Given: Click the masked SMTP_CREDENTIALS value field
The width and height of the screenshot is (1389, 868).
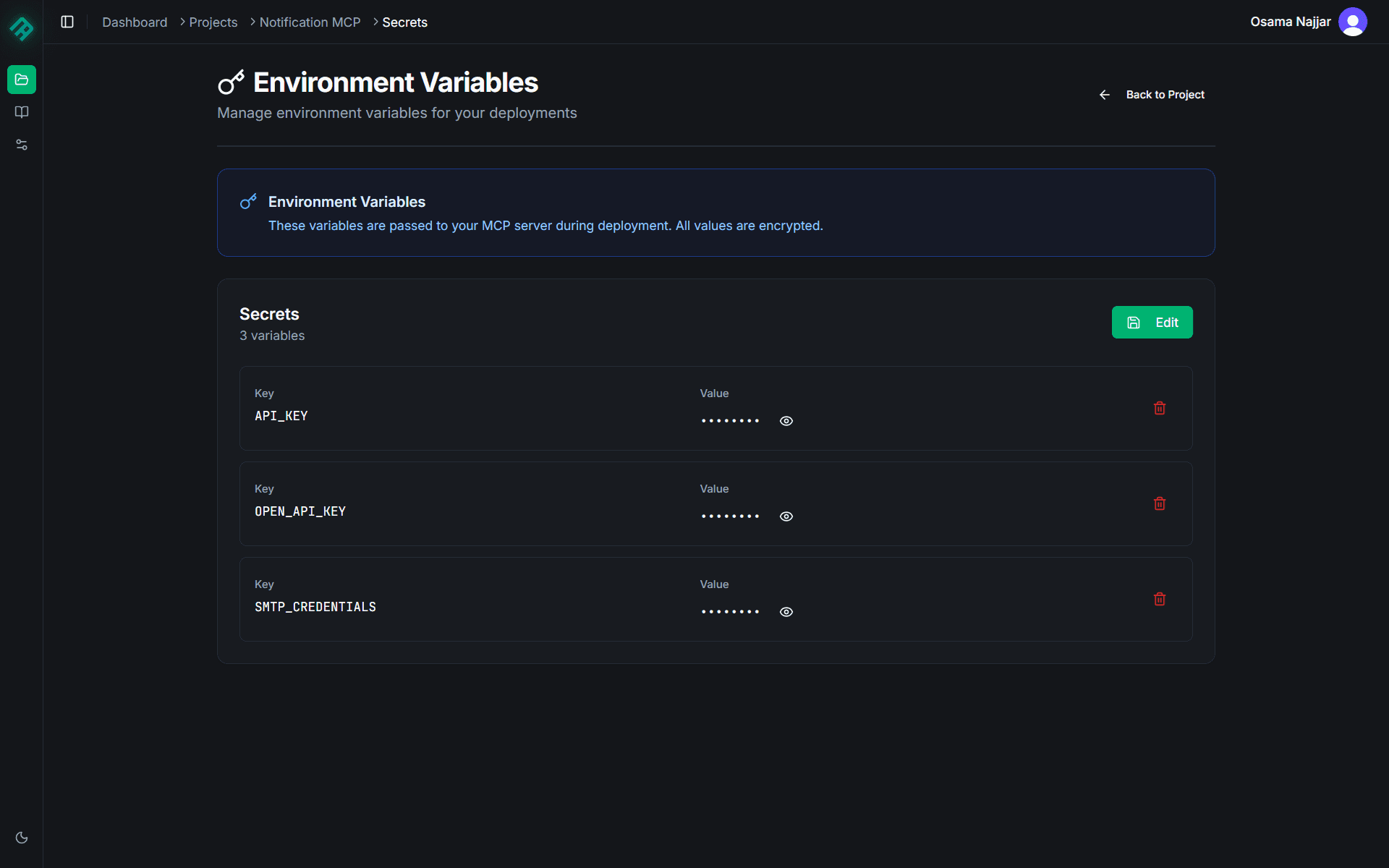Looking at the screenshot, I should coord(730,612).
